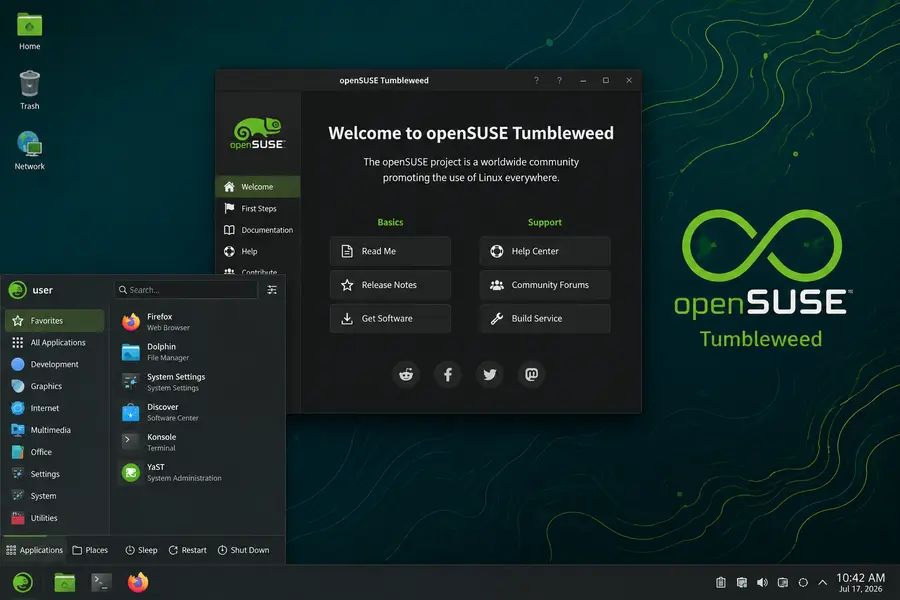This screenshot has width=900, height=600.
Task: Switch to launcher Places tab
Action: tap(90, 550)
